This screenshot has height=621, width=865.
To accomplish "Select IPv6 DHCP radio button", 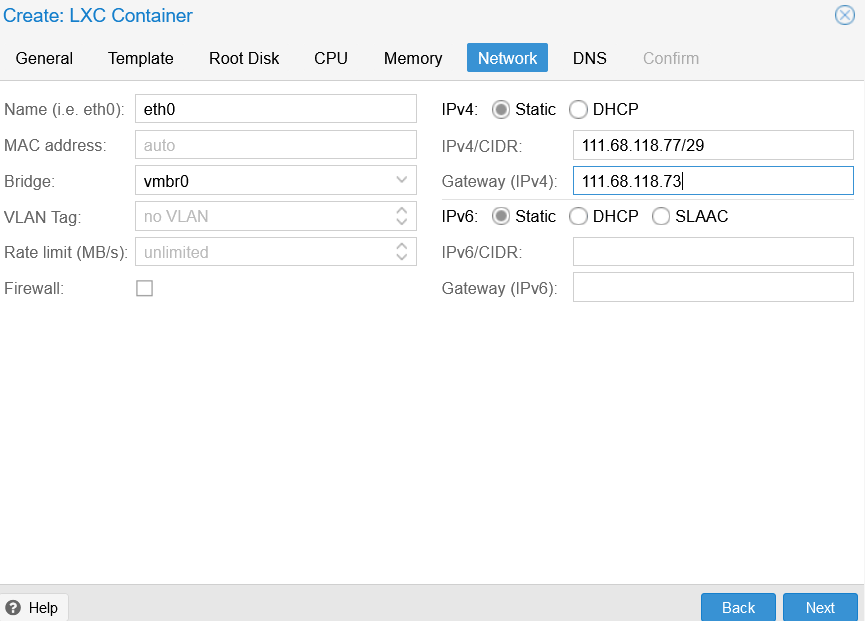I will click(578, 216).
